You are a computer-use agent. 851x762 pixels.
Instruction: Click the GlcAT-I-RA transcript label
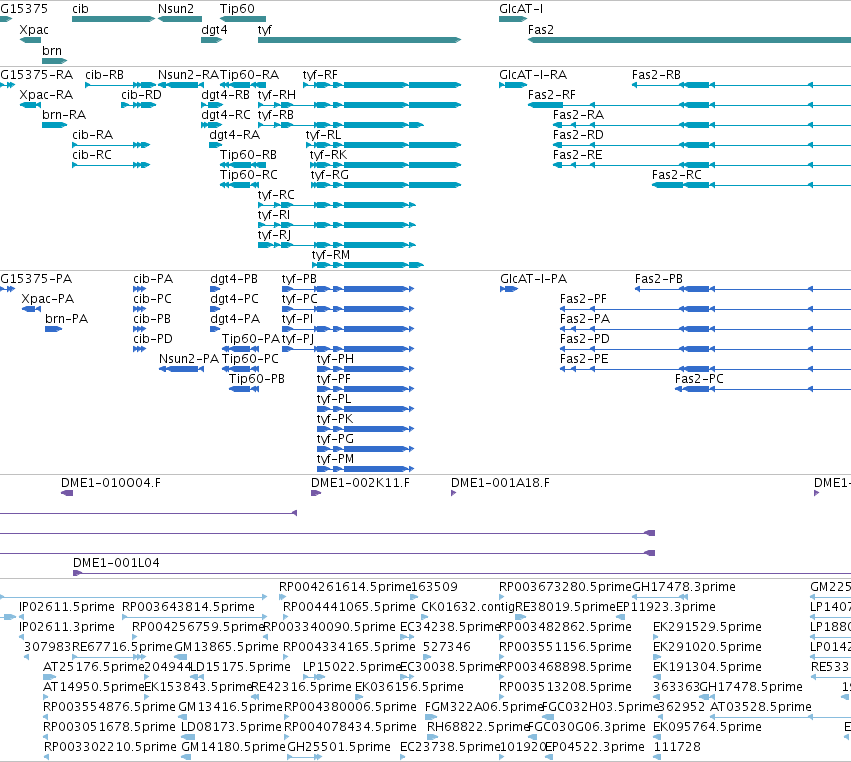click(533, 75)
